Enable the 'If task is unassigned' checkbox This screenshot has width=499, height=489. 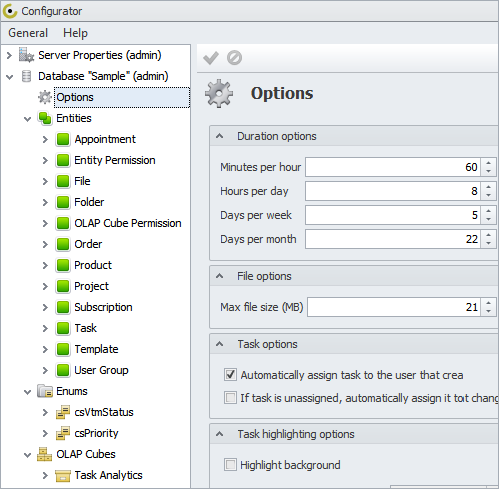[x=230, y=398]
